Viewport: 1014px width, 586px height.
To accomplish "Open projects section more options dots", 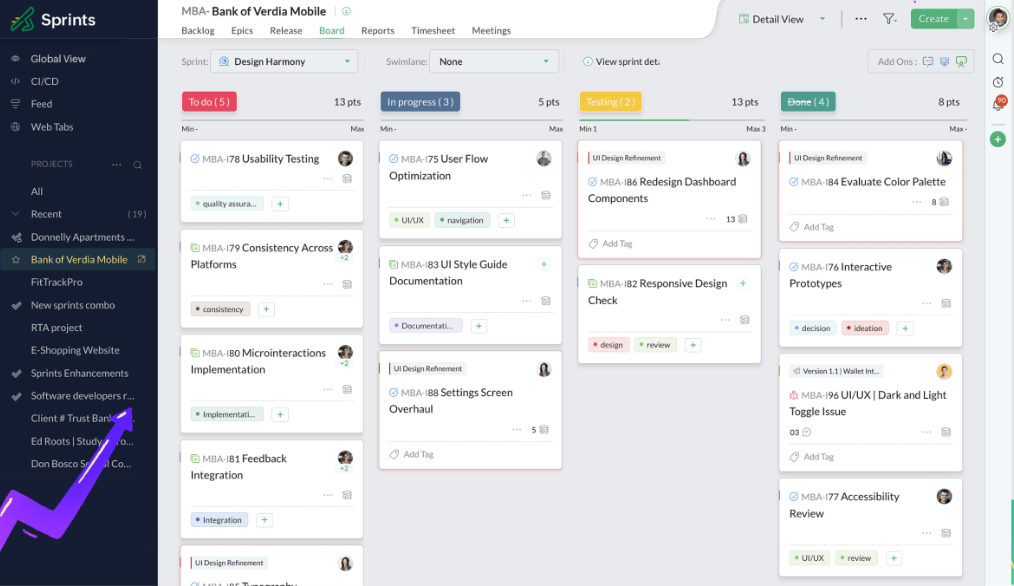I will (116, 164).
